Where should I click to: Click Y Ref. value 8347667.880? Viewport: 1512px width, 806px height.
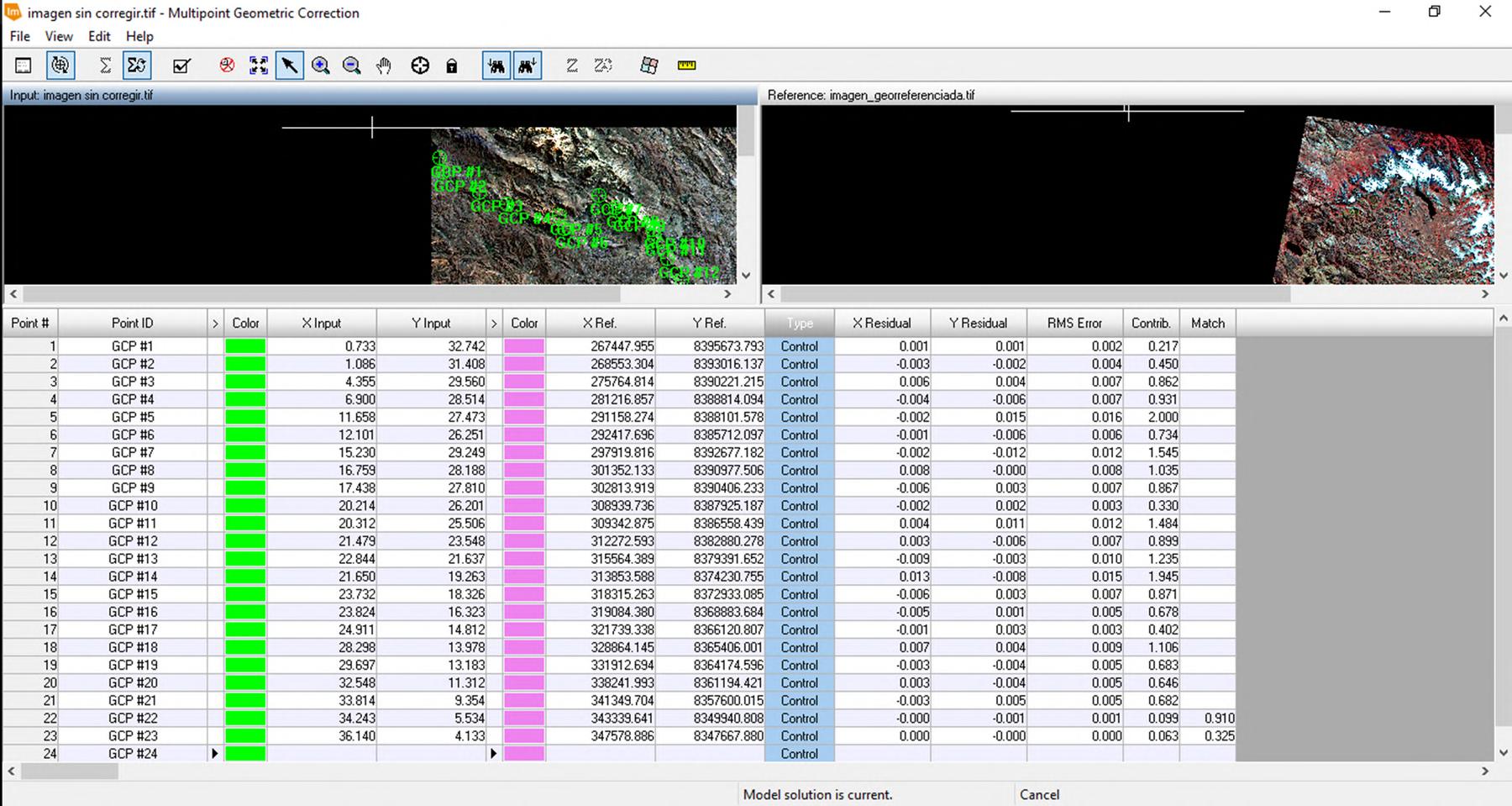(728, 736)
